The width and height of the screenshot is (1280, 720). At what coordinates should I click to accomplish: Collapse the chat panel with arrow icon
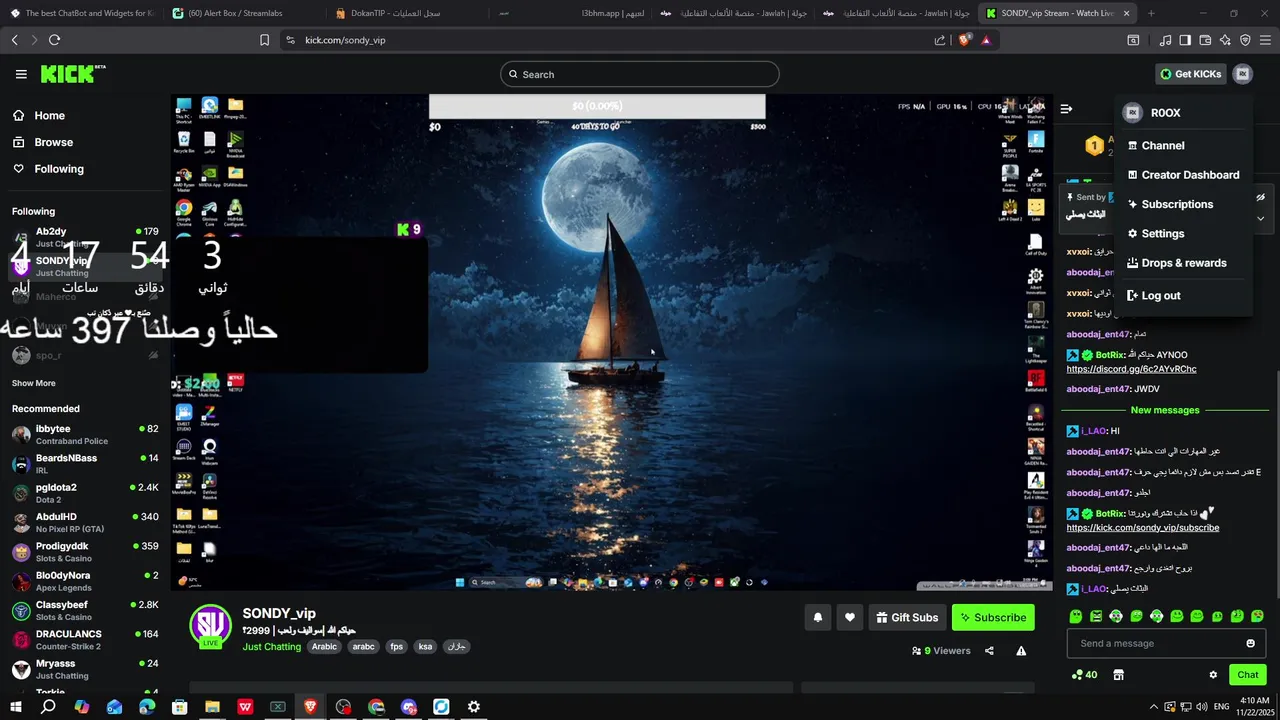pos(1066,109)
